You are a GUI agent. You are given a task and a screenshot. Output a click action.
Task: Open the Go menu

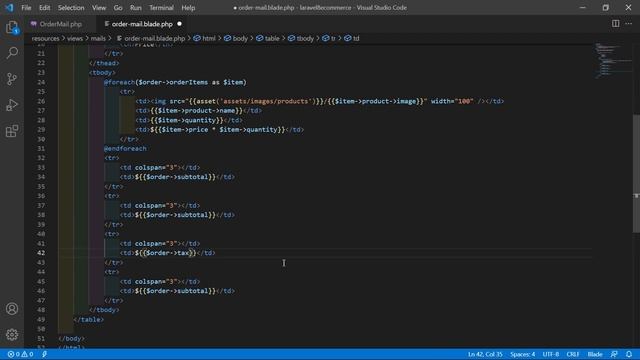pos(118,8)
